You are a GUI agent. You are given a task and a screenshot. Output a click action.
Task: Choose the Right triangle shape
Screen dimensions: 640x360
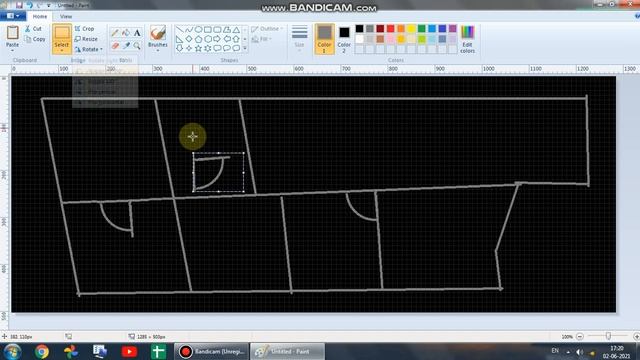[180, 39]
